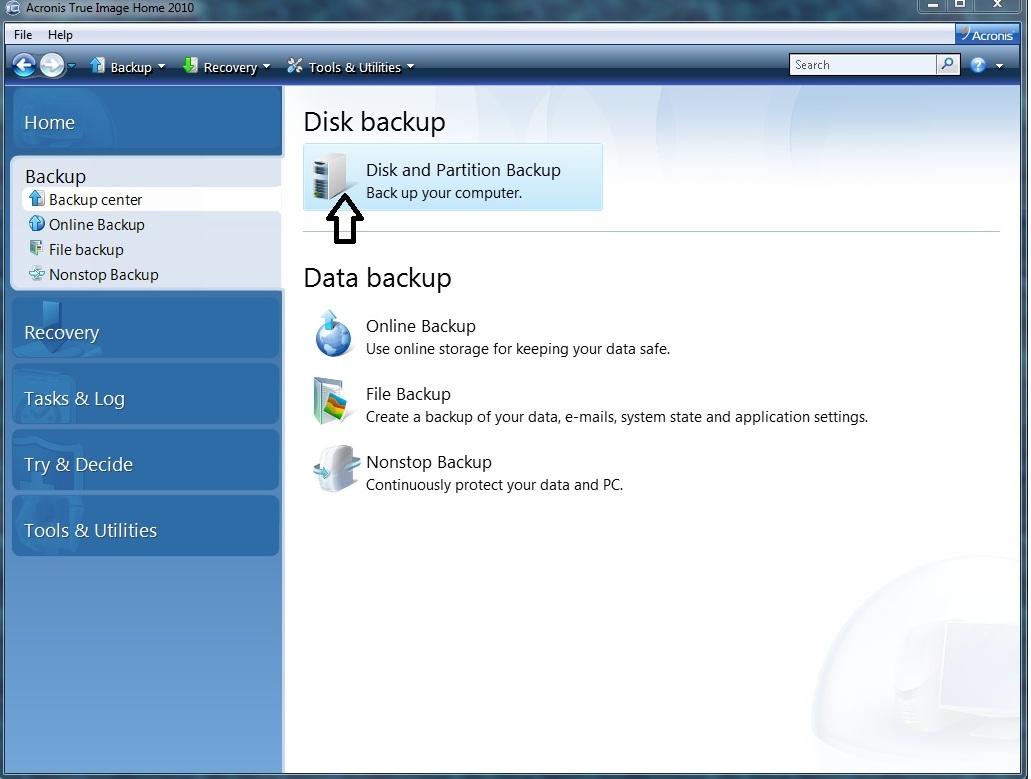Open the Help menu
The width and height of the screenshot is (1031, 779).
pyautogui.click(x=60, y=35)
